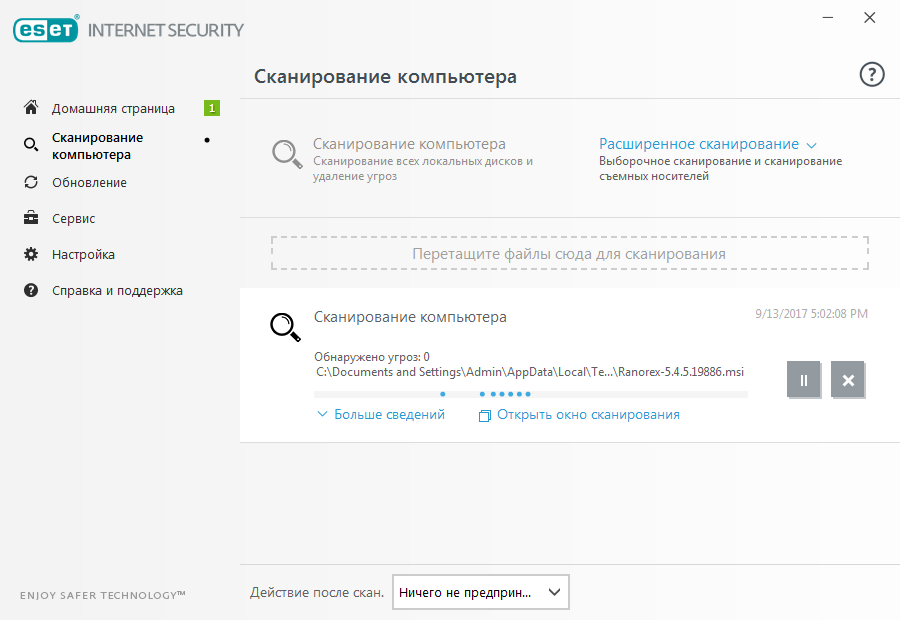Open help with the top-right question mark
The height and width of the screenshot is (620, 900).
pyautogui.click(x=872, y=75)
